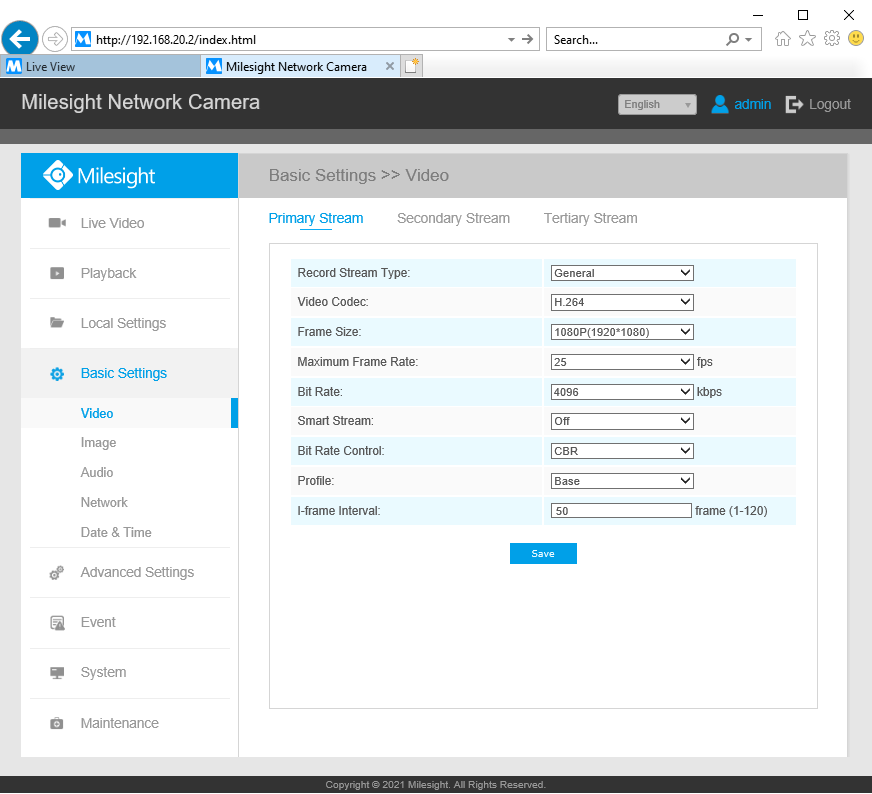Click the I-frame Interval input field
The height and width of the screenshot is (794, 872).
pyautogui.click(x=621, y=511)
